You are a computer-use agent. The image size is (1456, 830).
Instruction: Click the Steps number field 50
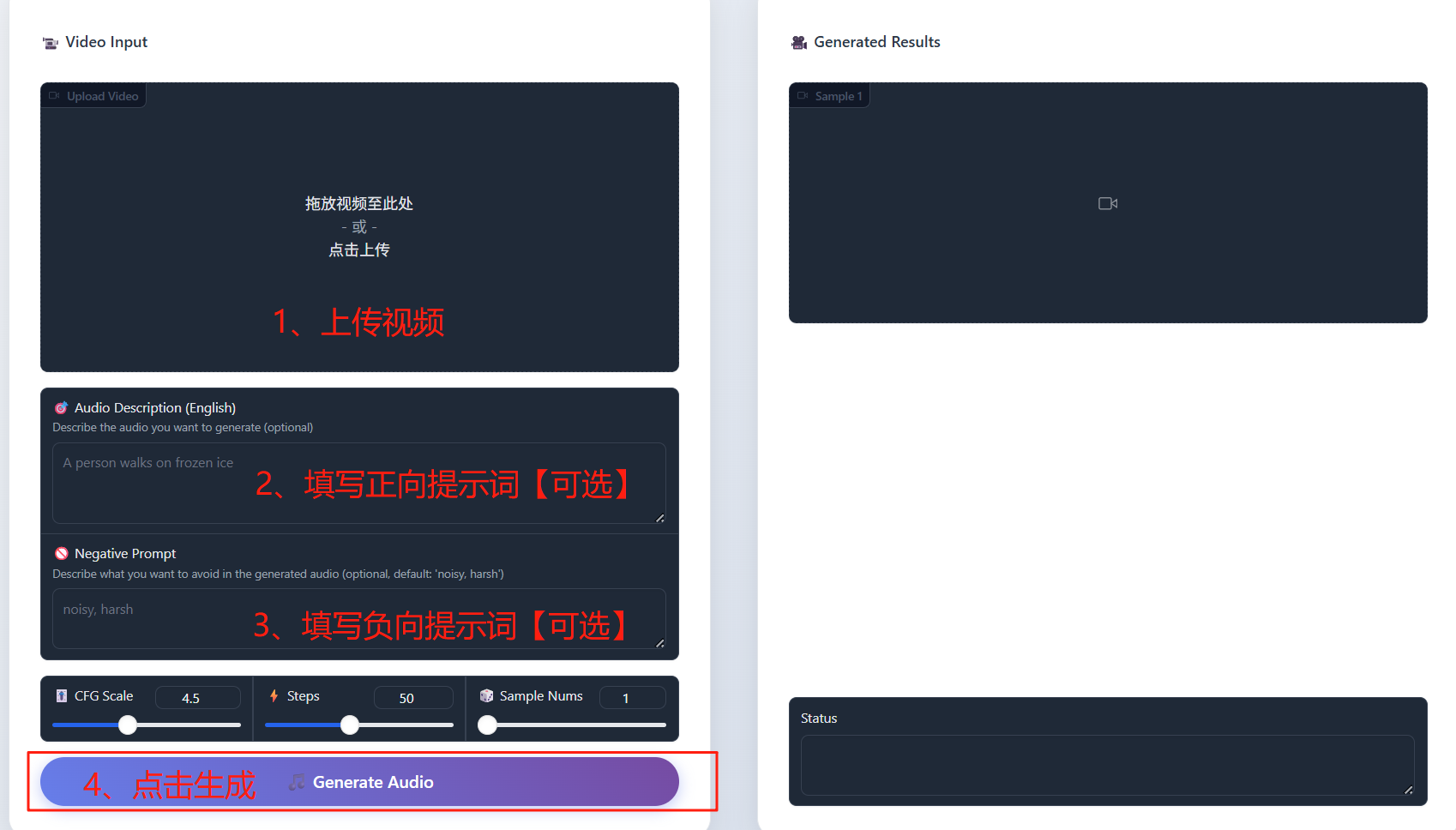pyautogui.click(x=413, y=698)
